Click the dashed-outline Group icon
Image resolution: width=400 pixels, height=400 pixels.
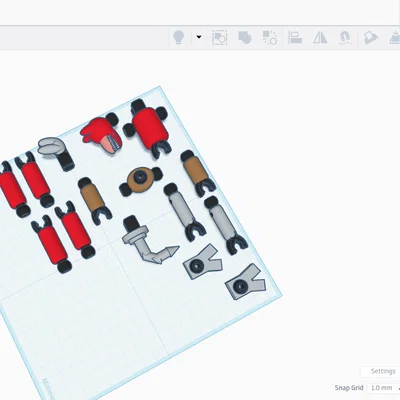(x=220, y=38)
